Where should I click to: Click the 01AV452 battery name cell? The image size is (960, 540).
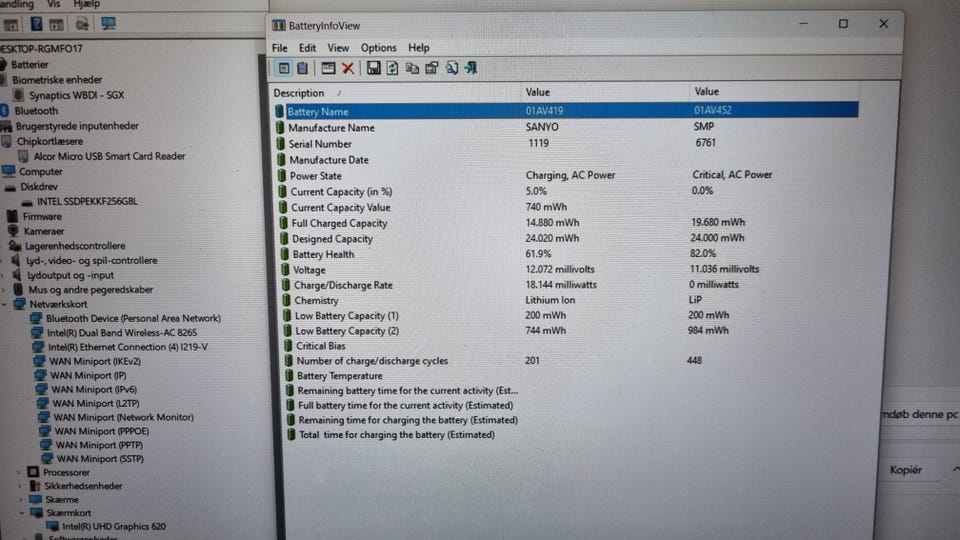click(x=713, y=110)
